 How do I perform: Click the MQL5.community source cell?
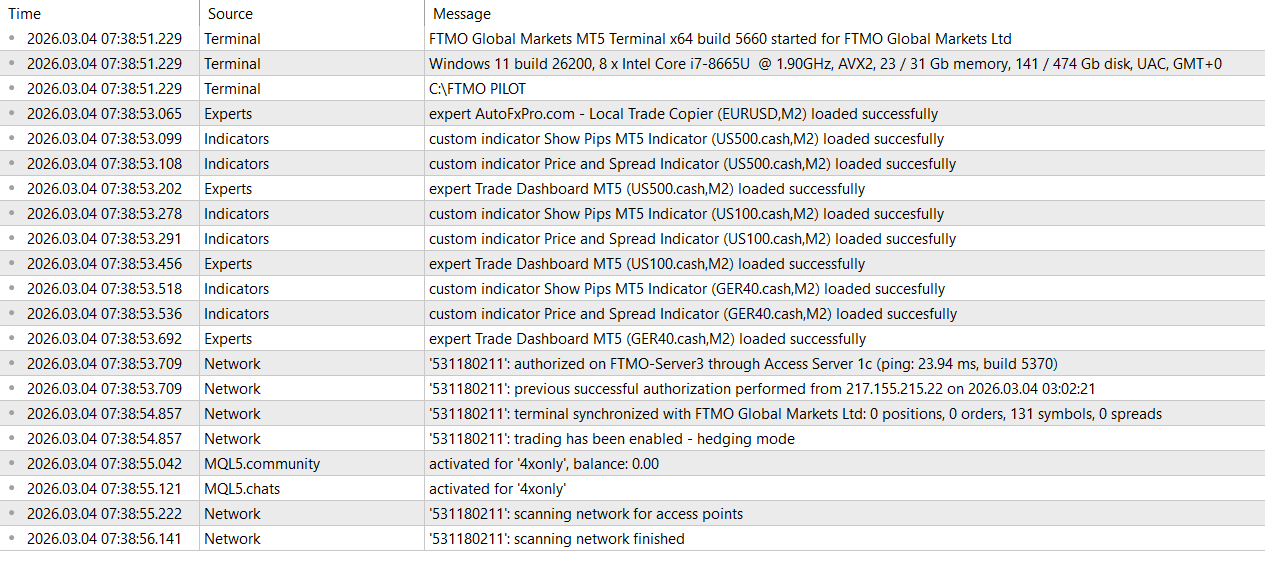point(262,464)
